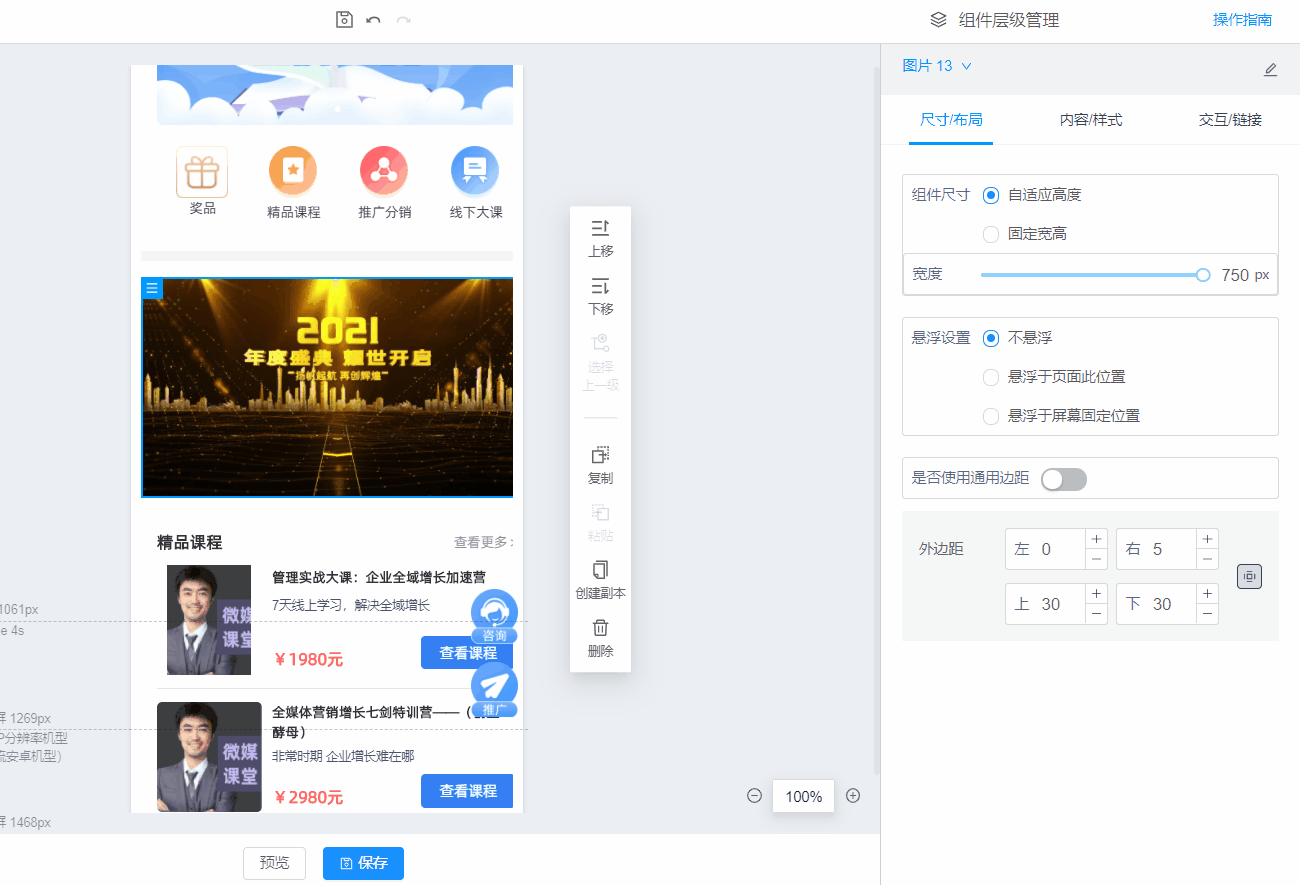This screenshot has height=885, width=1300.
Task: Select 不悬浮 radio option
Action: [x=991, y=338]
